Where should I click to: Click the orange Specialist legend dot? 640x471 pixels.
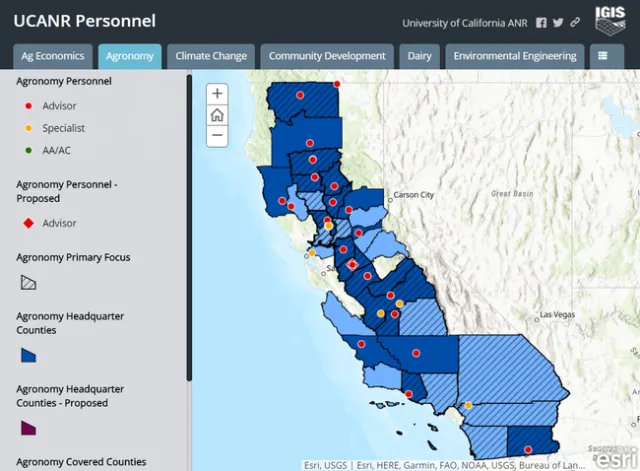pyautogui.click(x=29, y=128)
